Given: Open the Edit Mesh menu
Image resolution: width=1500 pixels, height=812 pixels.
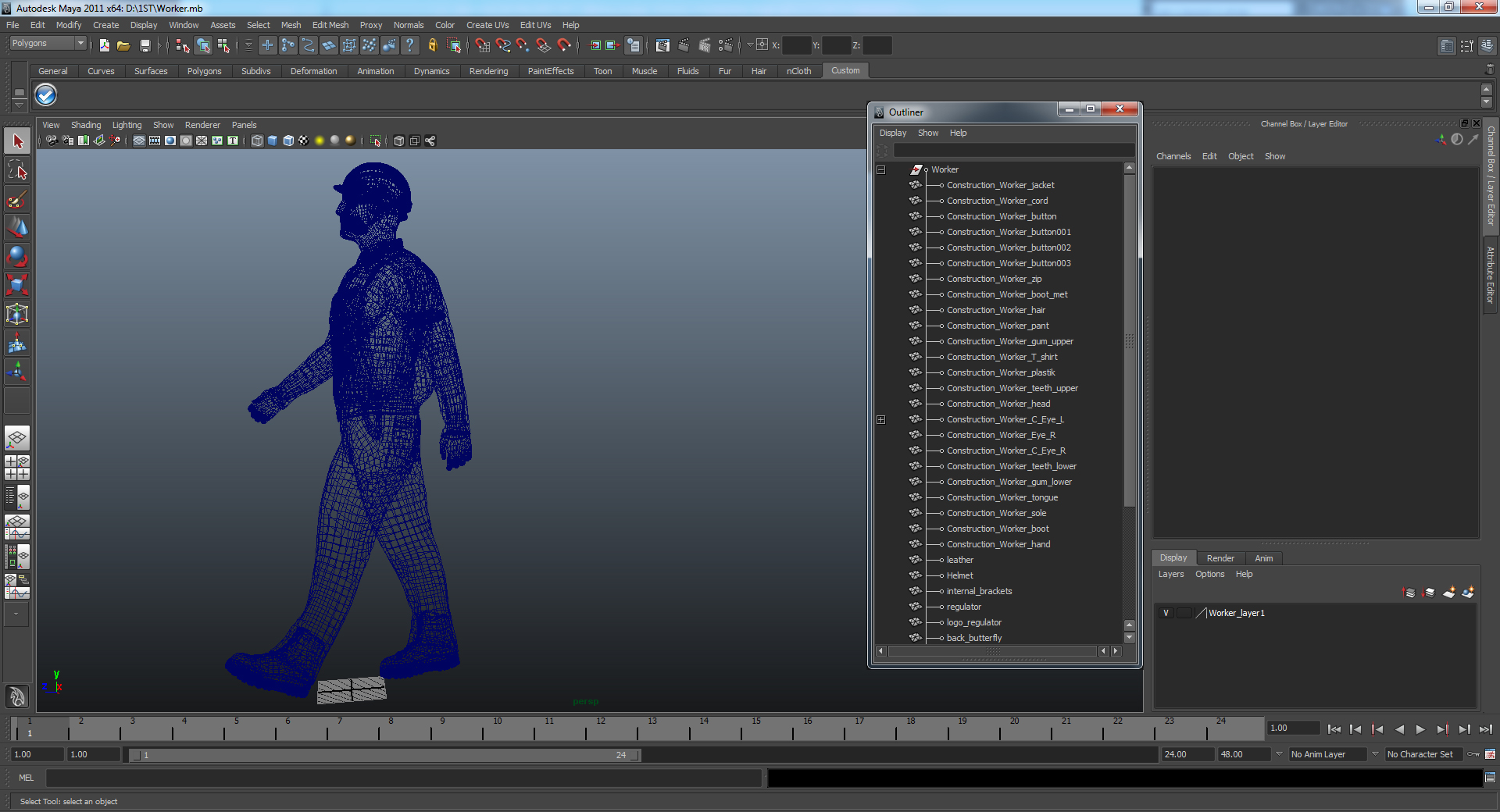Looking at the screenshot, I should coord(330,25).
